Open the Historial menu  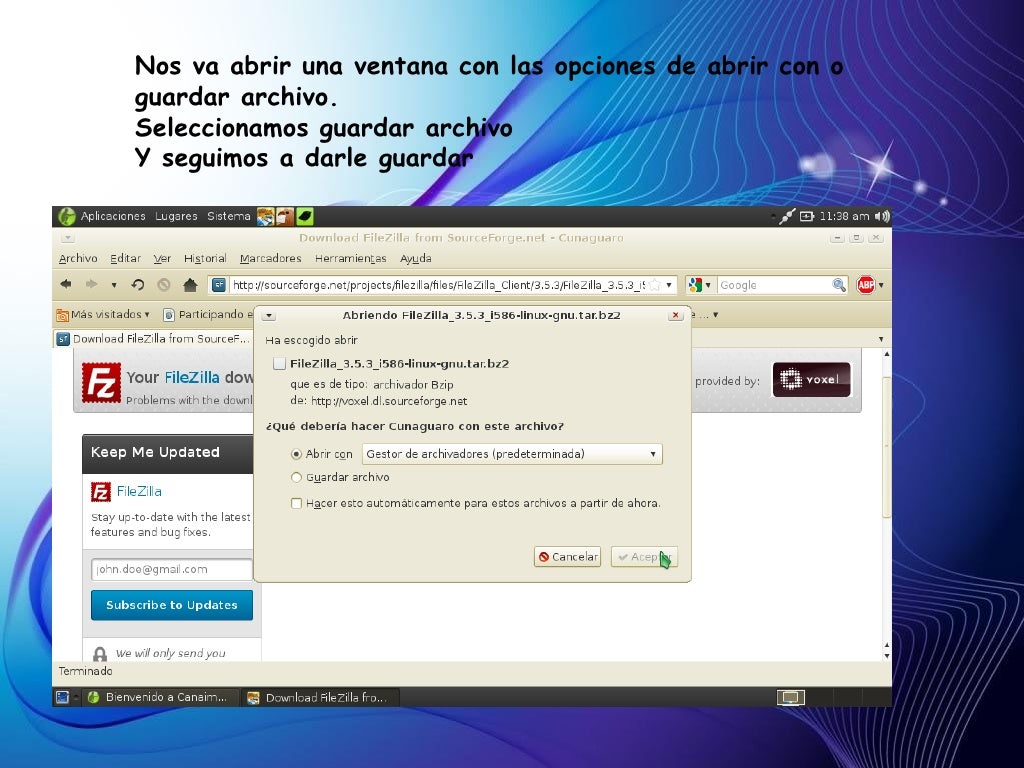tap(205, 259)
